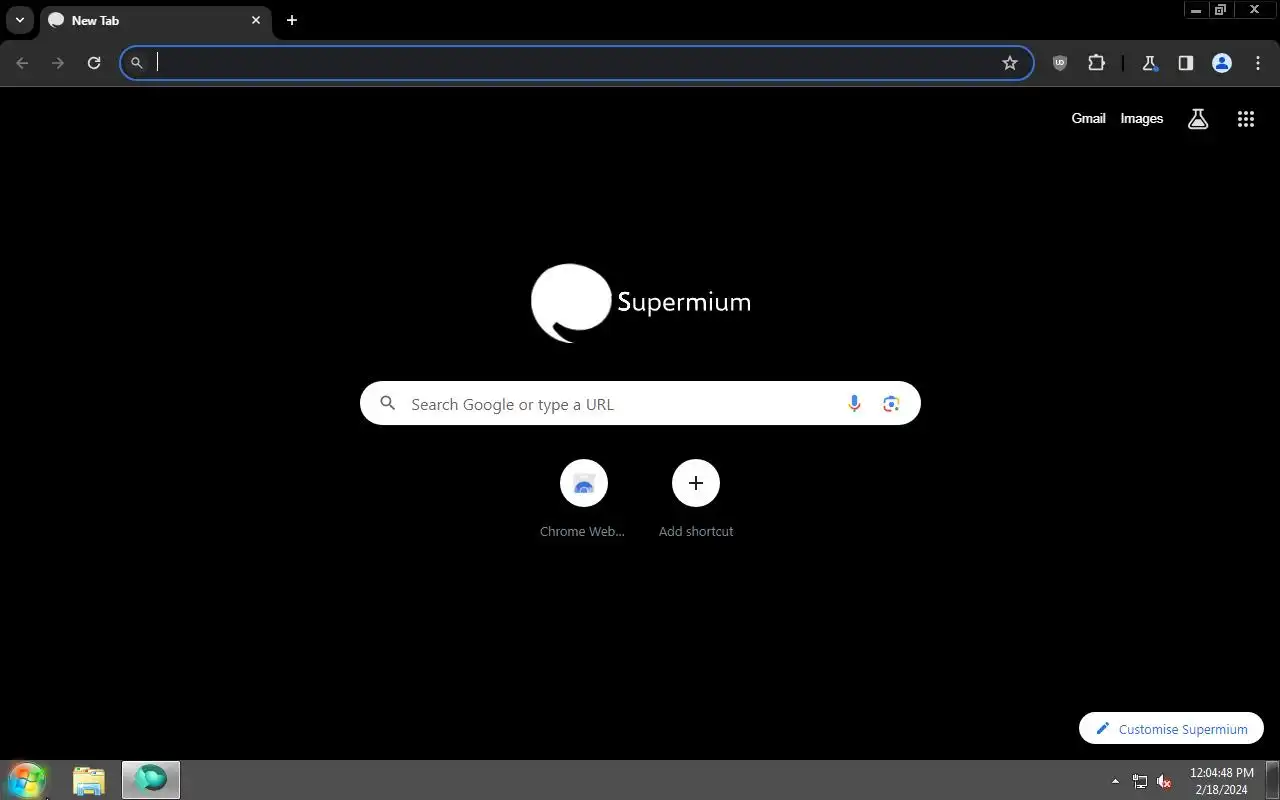Open the profile avatar menu
1280x800 pixels.
point(1222,63)
